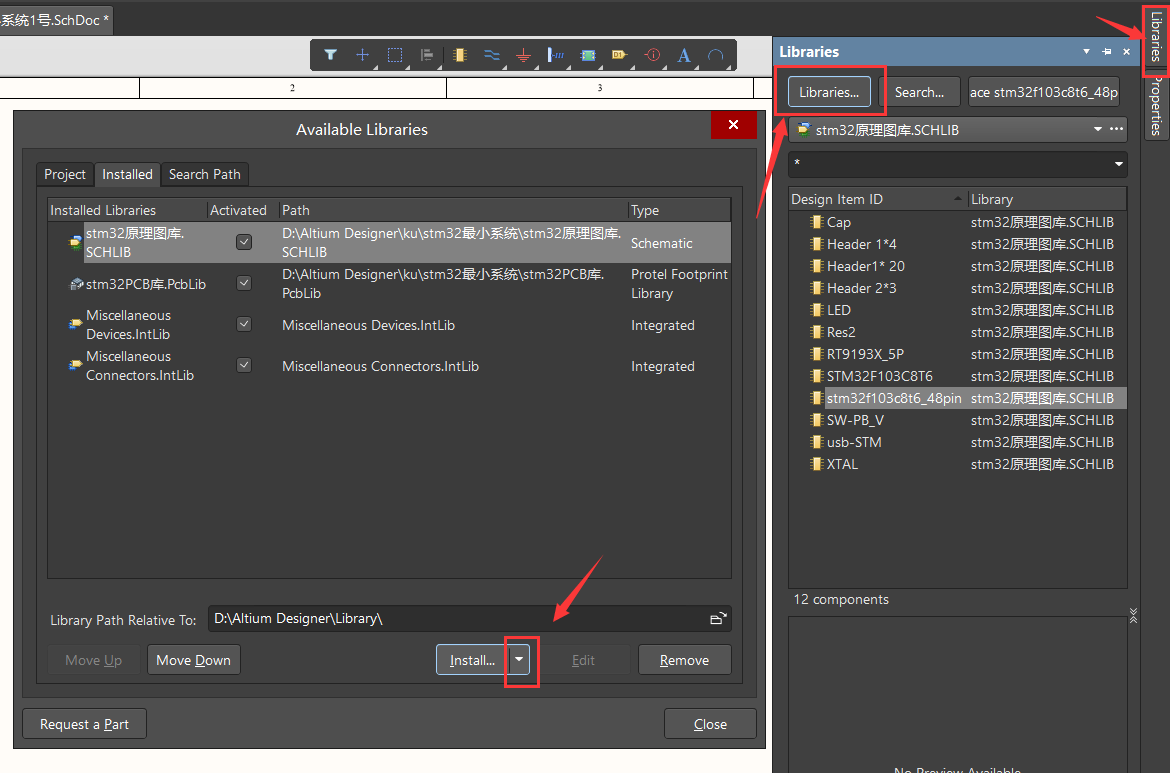1170x773 pixels.
Task: Click the stm32PCB库.PcbLib footprint icon
Action: 76,284
